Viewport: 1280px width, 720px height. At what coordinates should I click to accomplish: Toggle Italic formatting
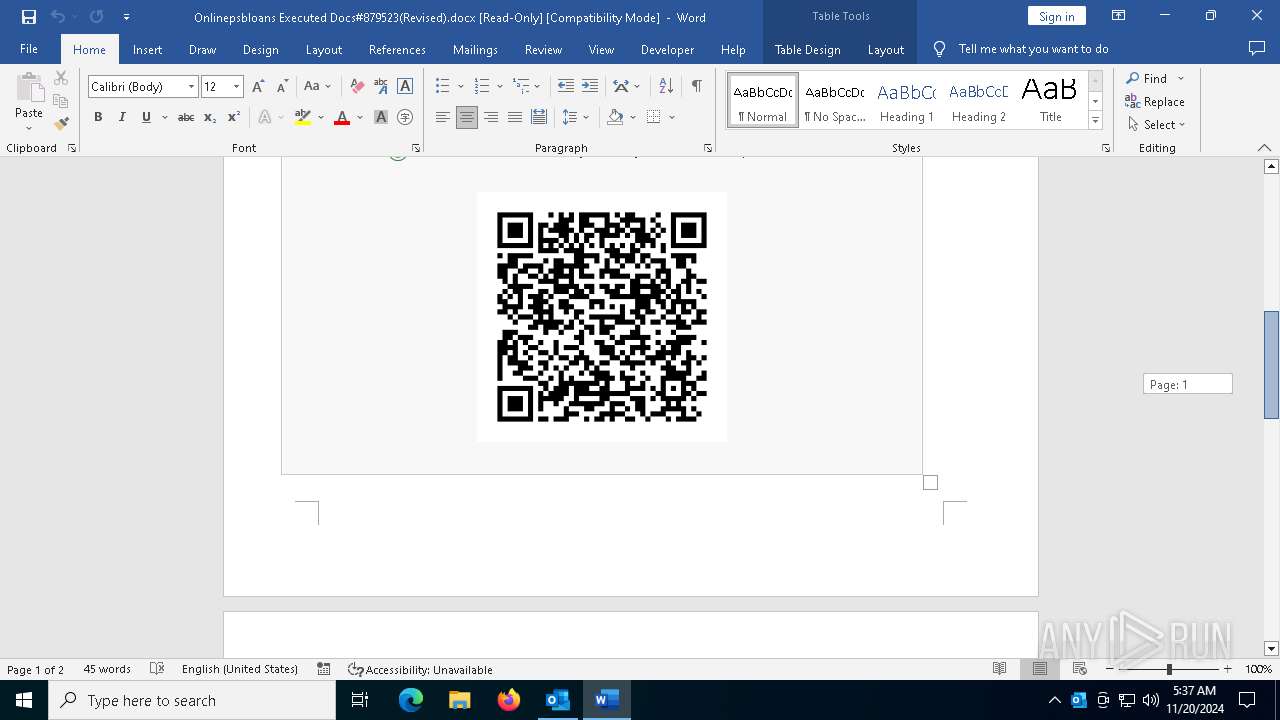122,117
